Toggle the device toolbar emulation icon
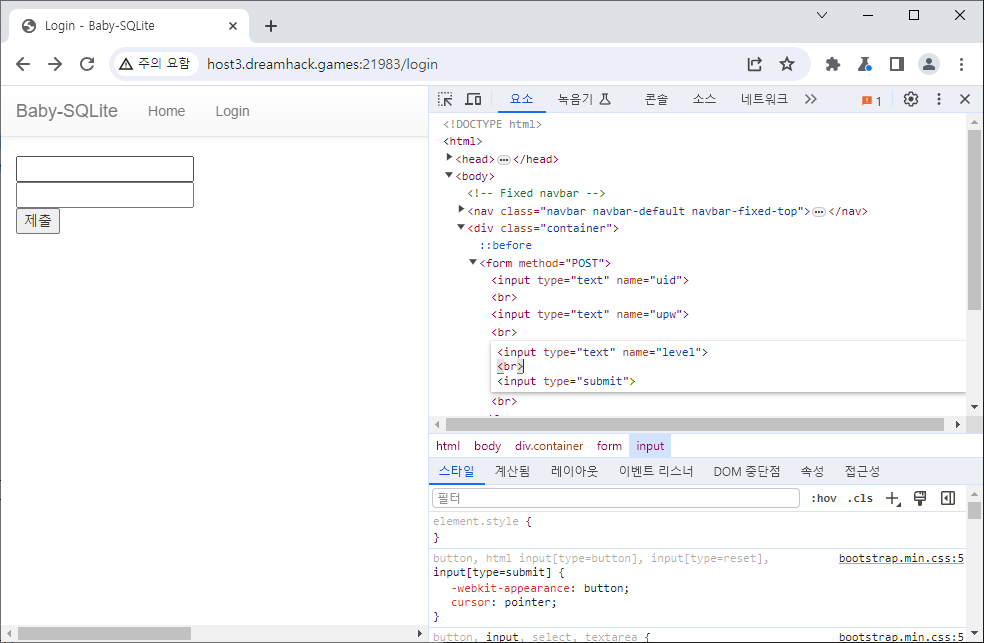984x643 pixels. 473,99
